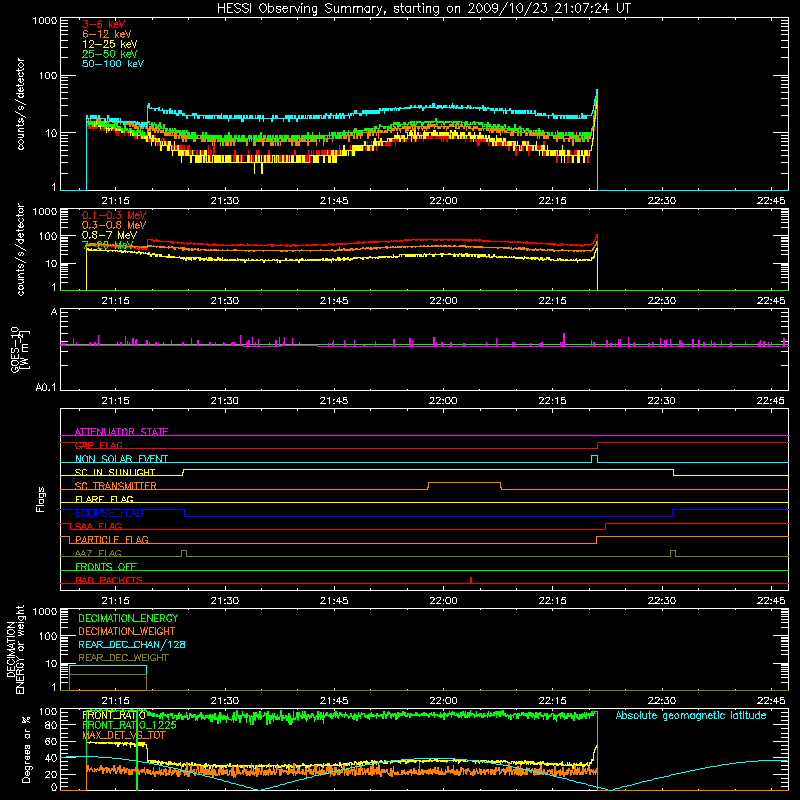Image resolution: width=800 pixels, height=800 pixels.
Task: Select the 25-50 keV legend label
Action: pyautogui.click(x=110, y=54)
